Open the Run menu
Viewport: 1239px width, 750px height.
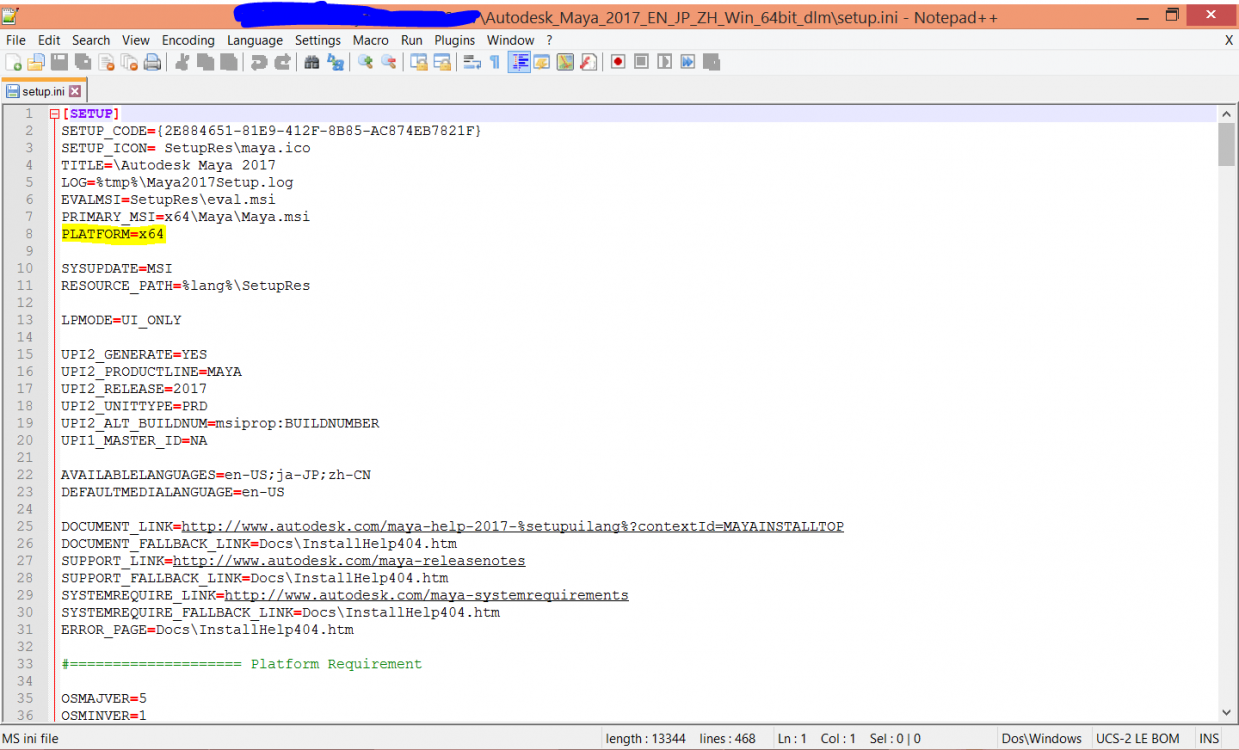point(412,40)
